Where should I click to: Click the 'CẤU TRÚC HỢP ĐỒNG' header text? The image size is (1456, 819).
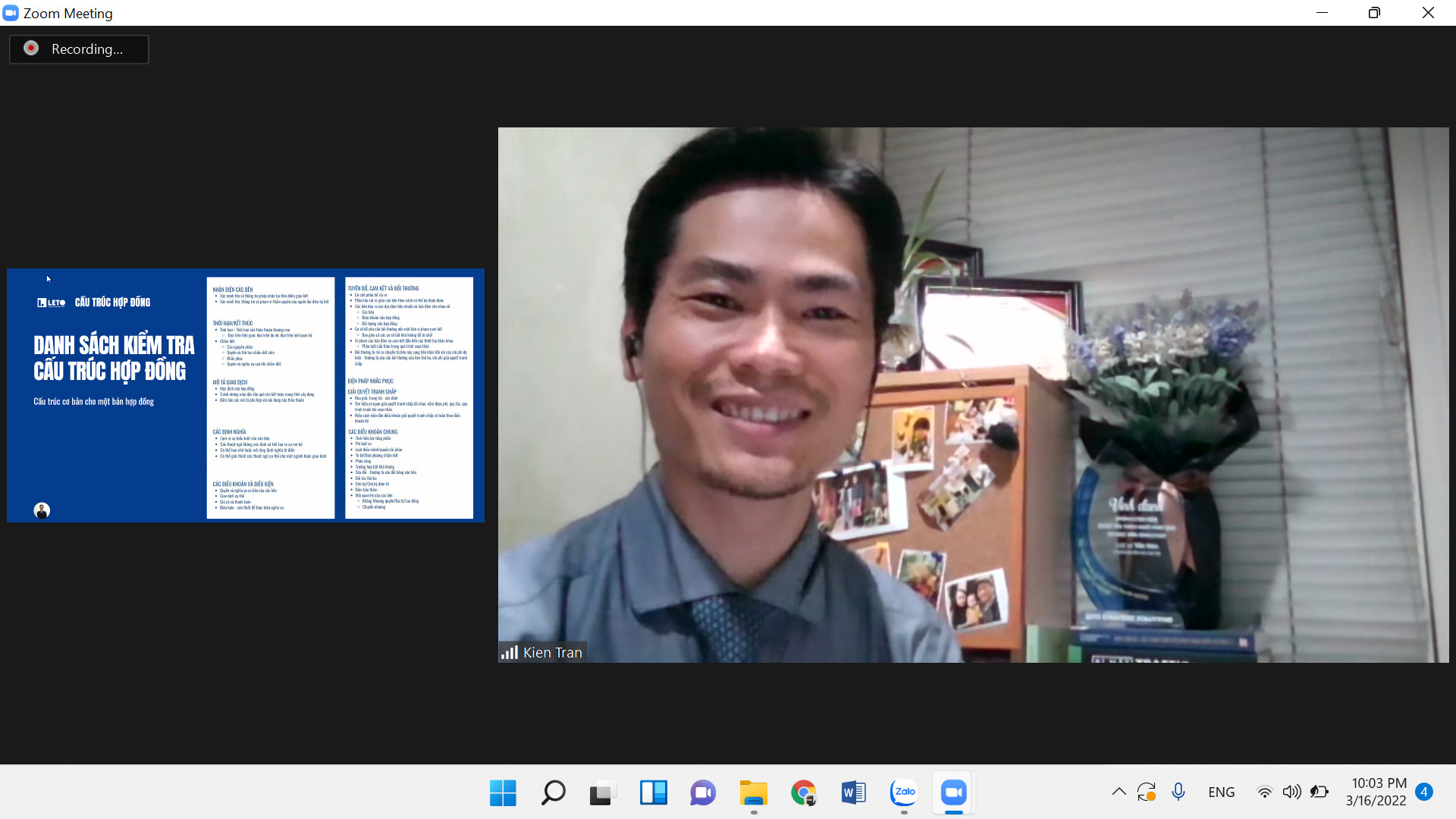pyautogui.click(x=112, y=303)
